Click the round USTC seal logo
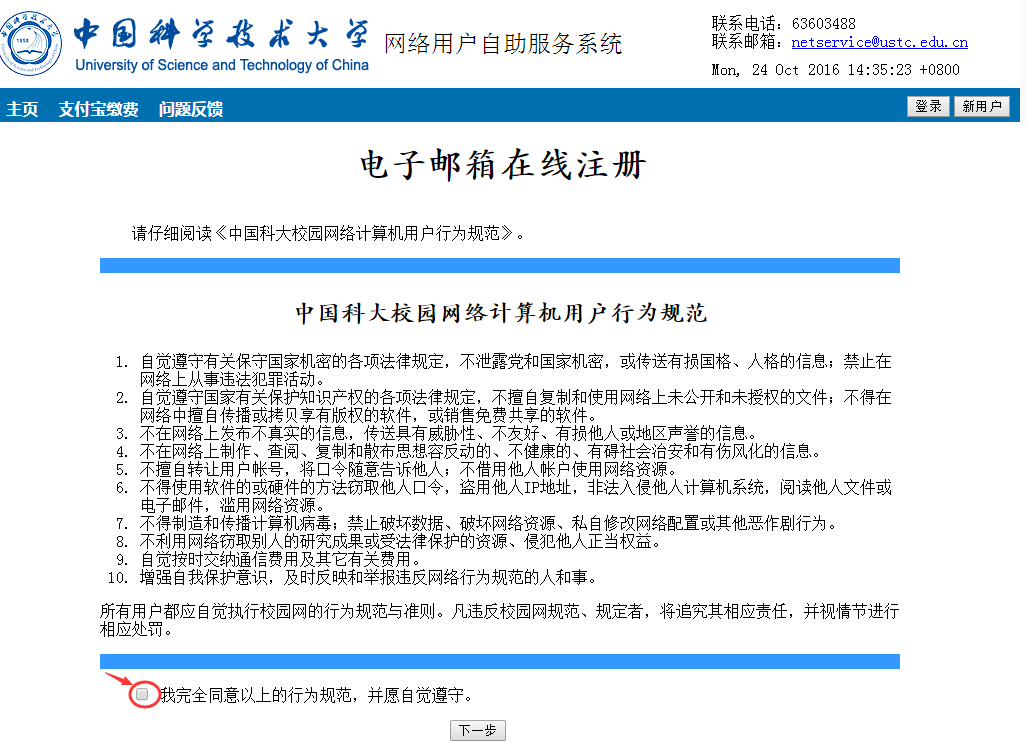The image size is (1027, 743). (x=30, y=42)
